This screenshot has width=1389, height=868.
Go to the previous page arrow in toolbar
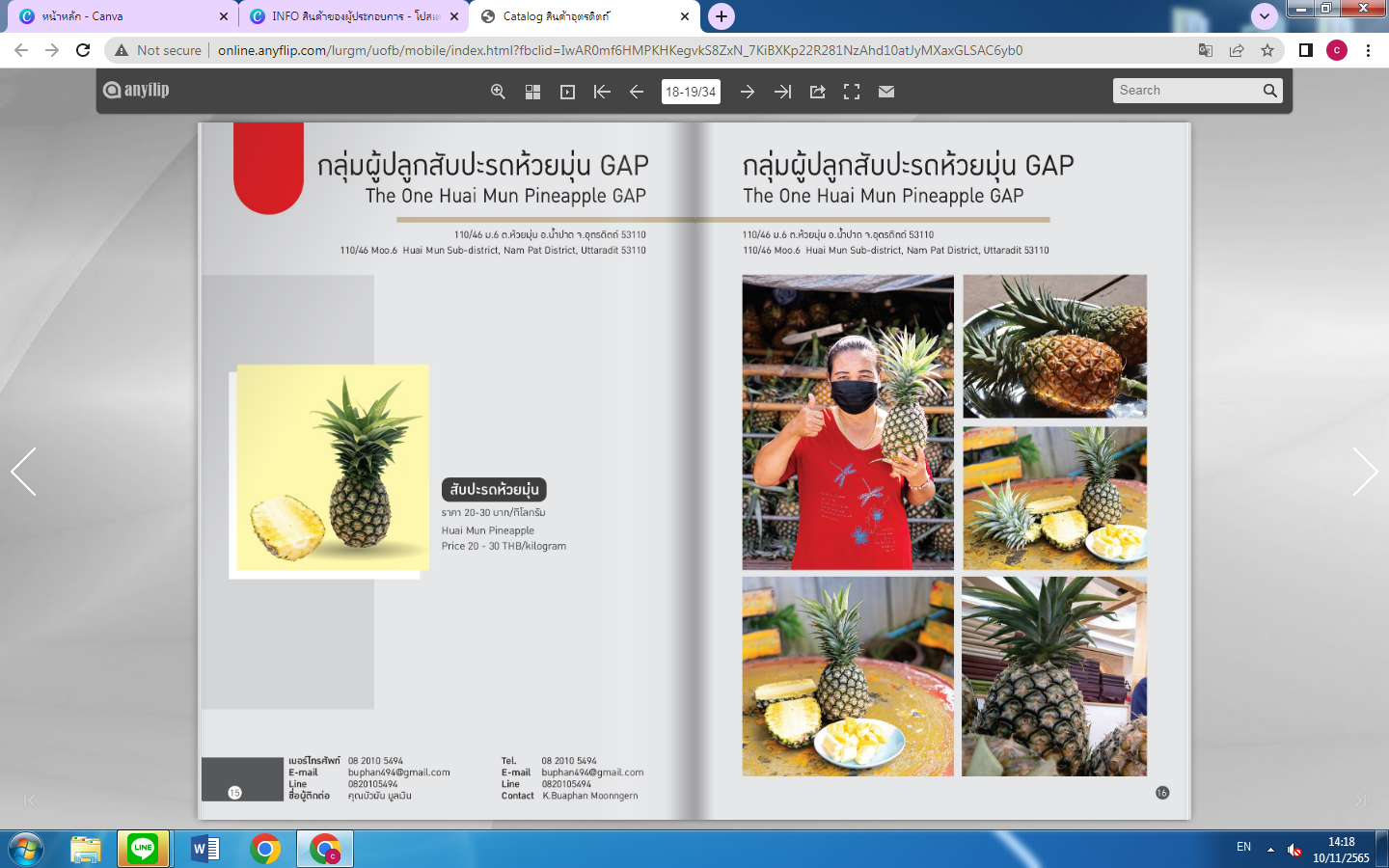coord(637,92)
